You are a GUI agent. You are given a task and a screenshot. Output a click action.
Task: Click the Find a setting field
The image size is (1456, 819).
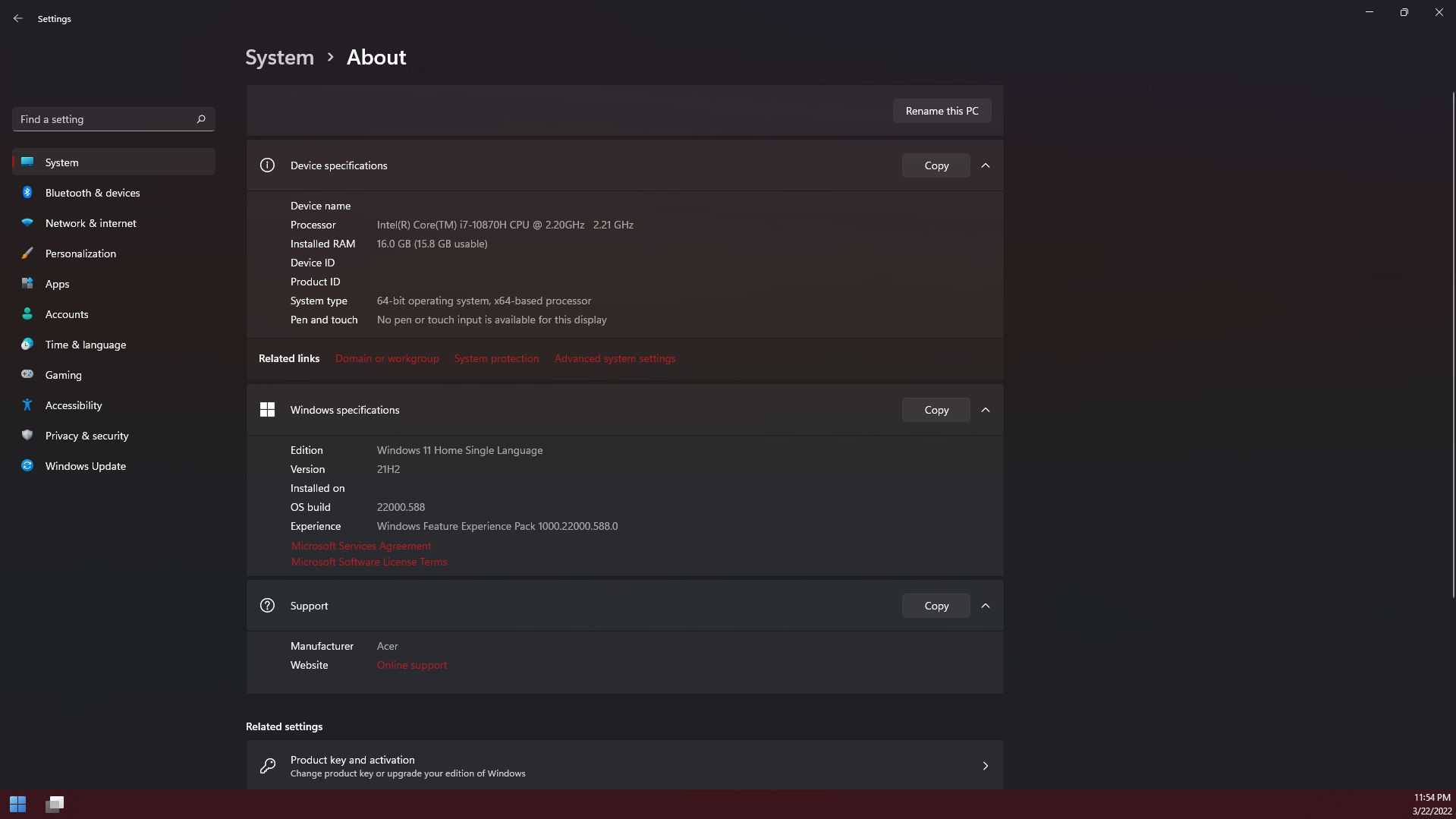[102, 119]
